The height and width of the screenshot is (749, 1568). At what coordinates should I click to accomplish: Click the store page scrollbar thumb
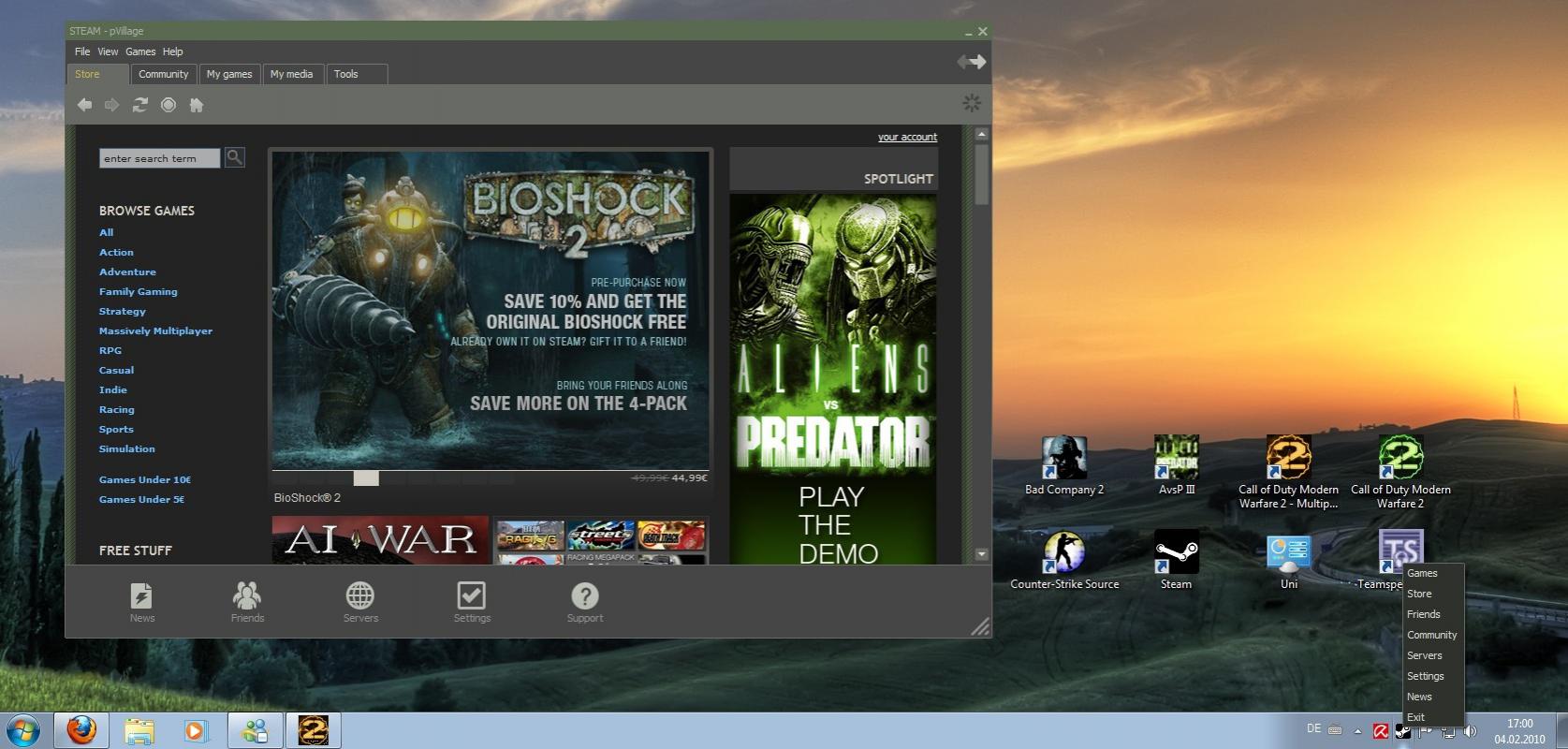click(x=981, y=173)
